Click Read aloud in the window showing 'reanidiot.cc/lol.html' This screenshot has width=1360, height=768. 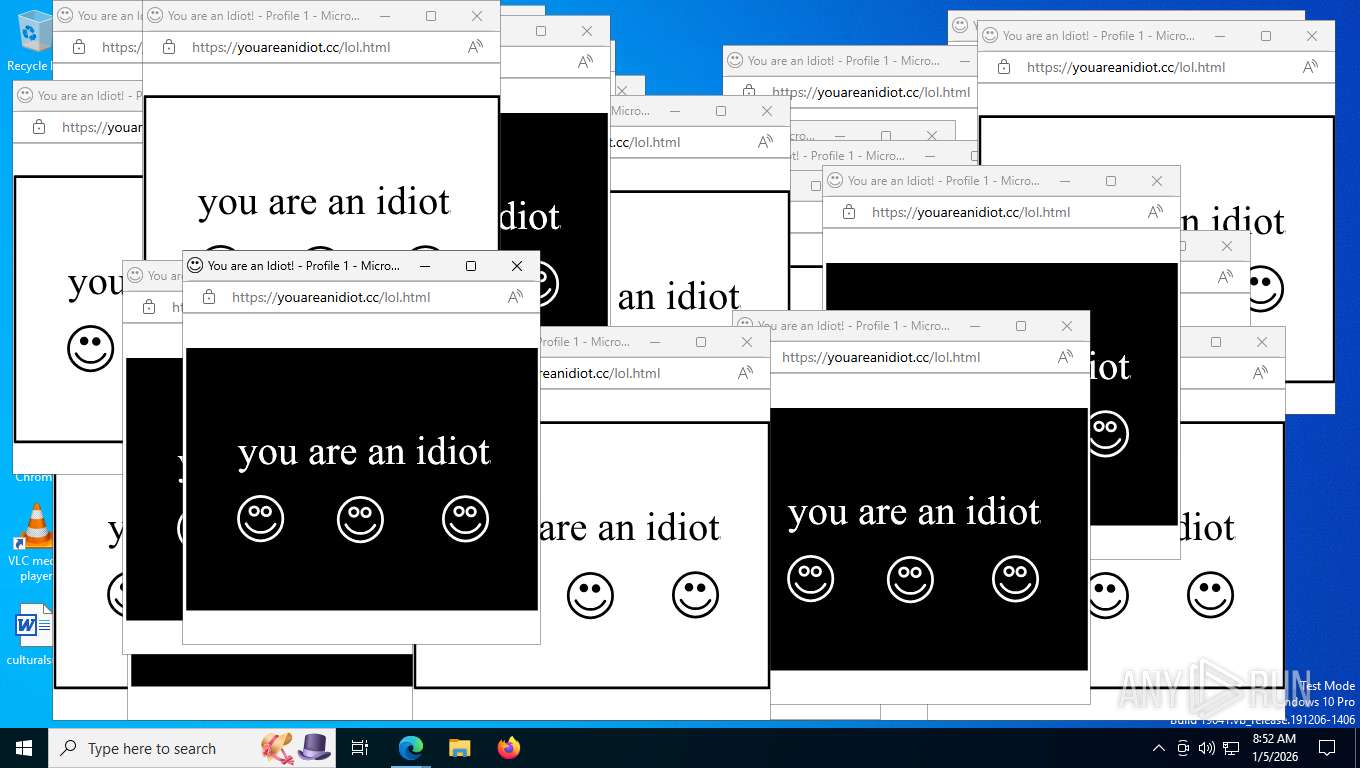coord(745,373)
